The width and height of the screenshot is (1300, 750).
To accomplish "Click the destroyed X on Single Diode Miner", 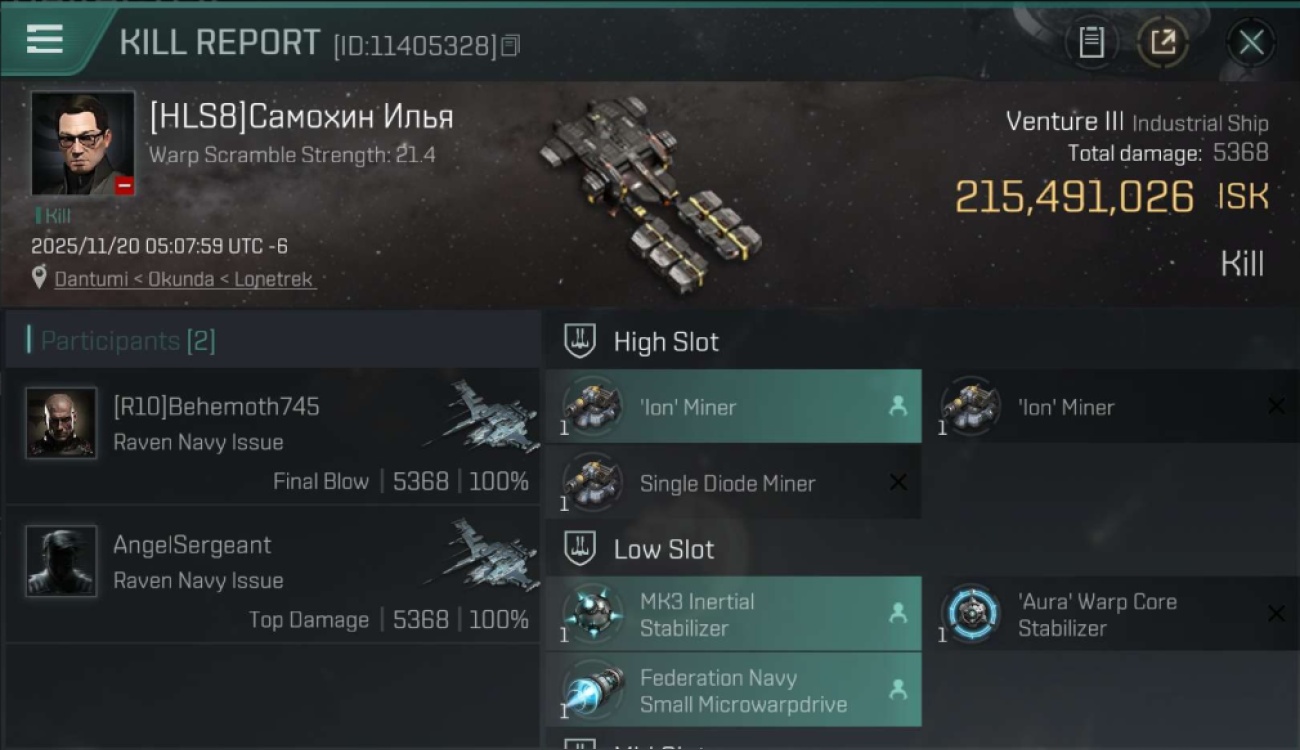I will [x=898, y=483].
